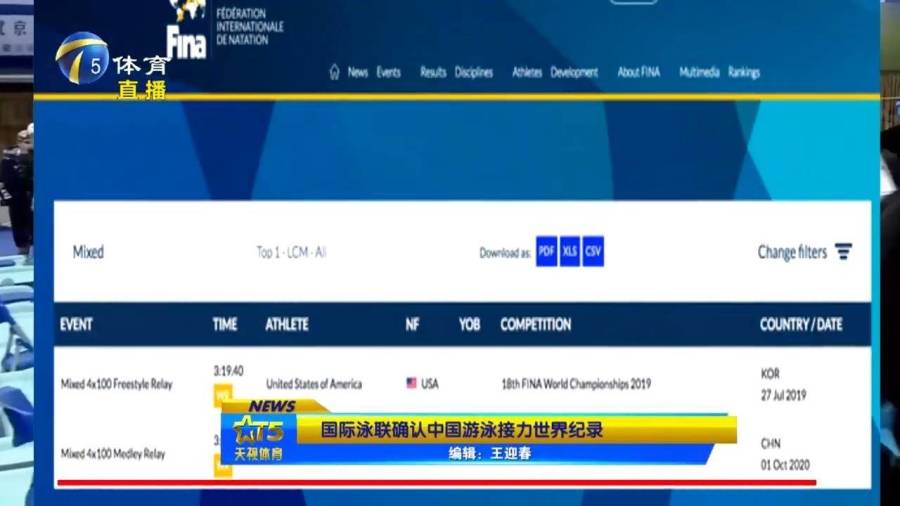Select Mixed 4x100 Medley Relay event

113,454
